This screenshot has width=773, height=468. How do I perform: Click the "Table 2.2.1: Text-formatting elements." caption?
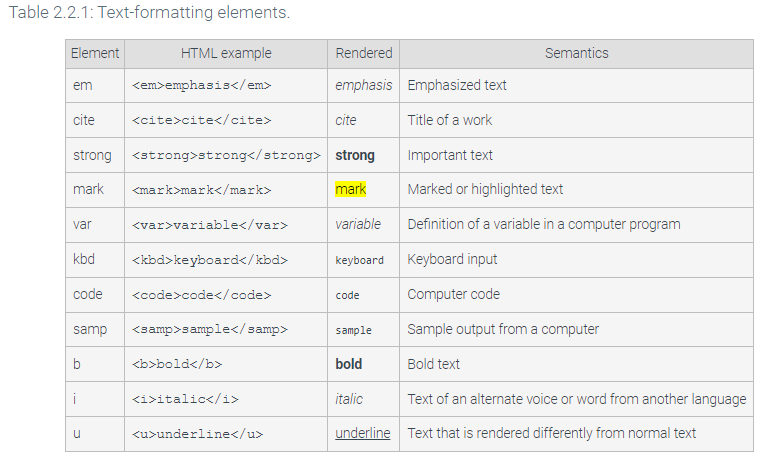[x=148, y=13]
